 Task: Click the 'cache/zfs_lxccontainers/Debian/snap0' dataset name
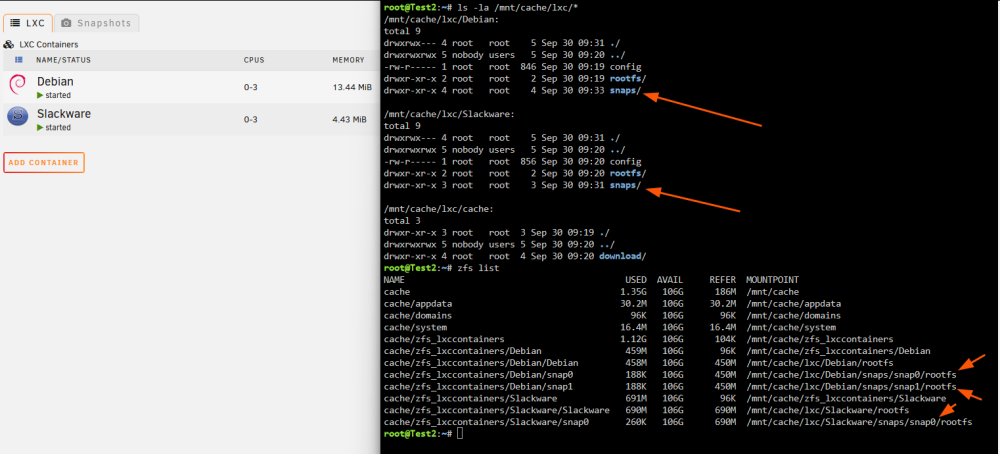[478, 375]
